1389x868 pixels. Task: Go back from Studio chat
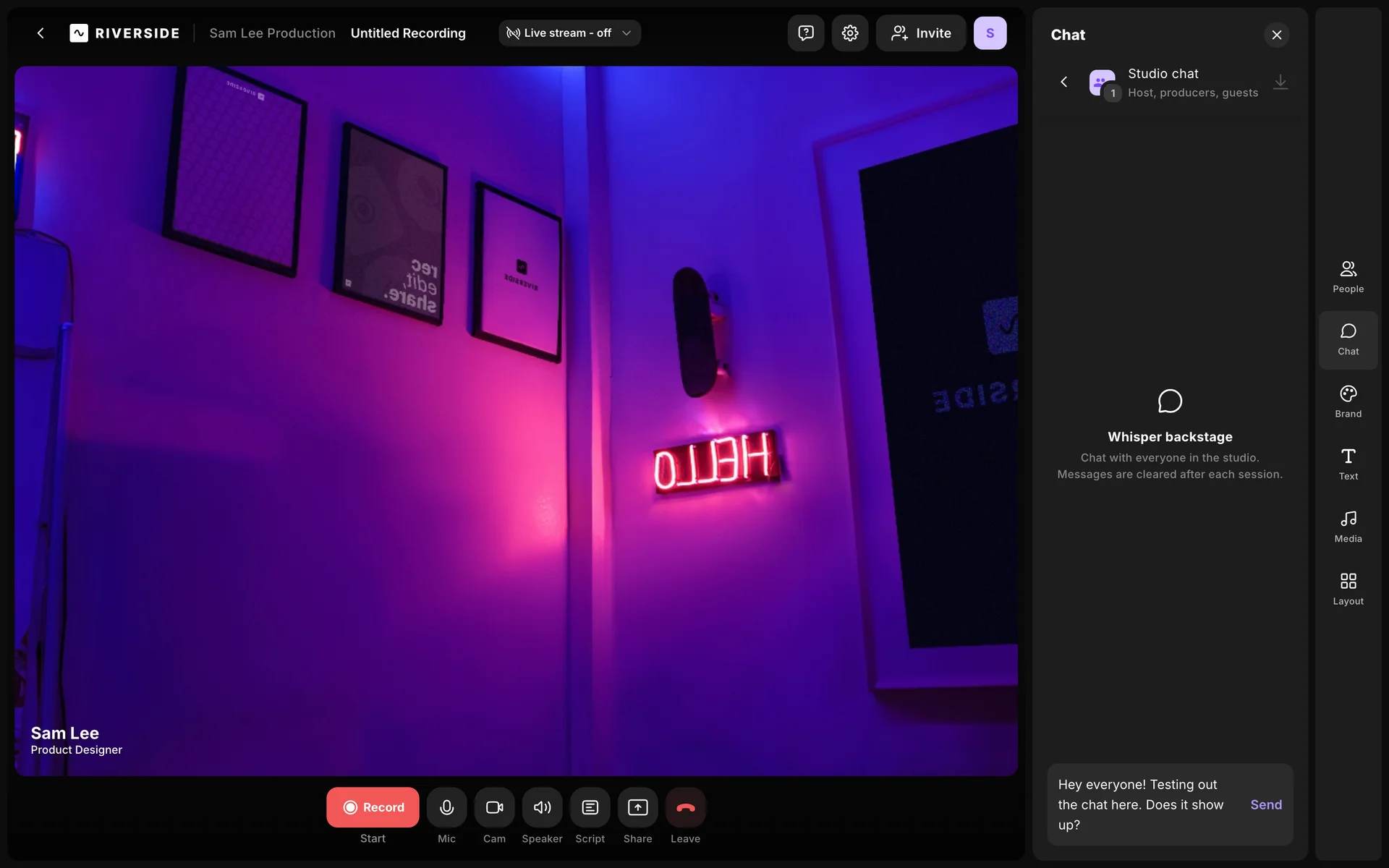point(1063,82)
